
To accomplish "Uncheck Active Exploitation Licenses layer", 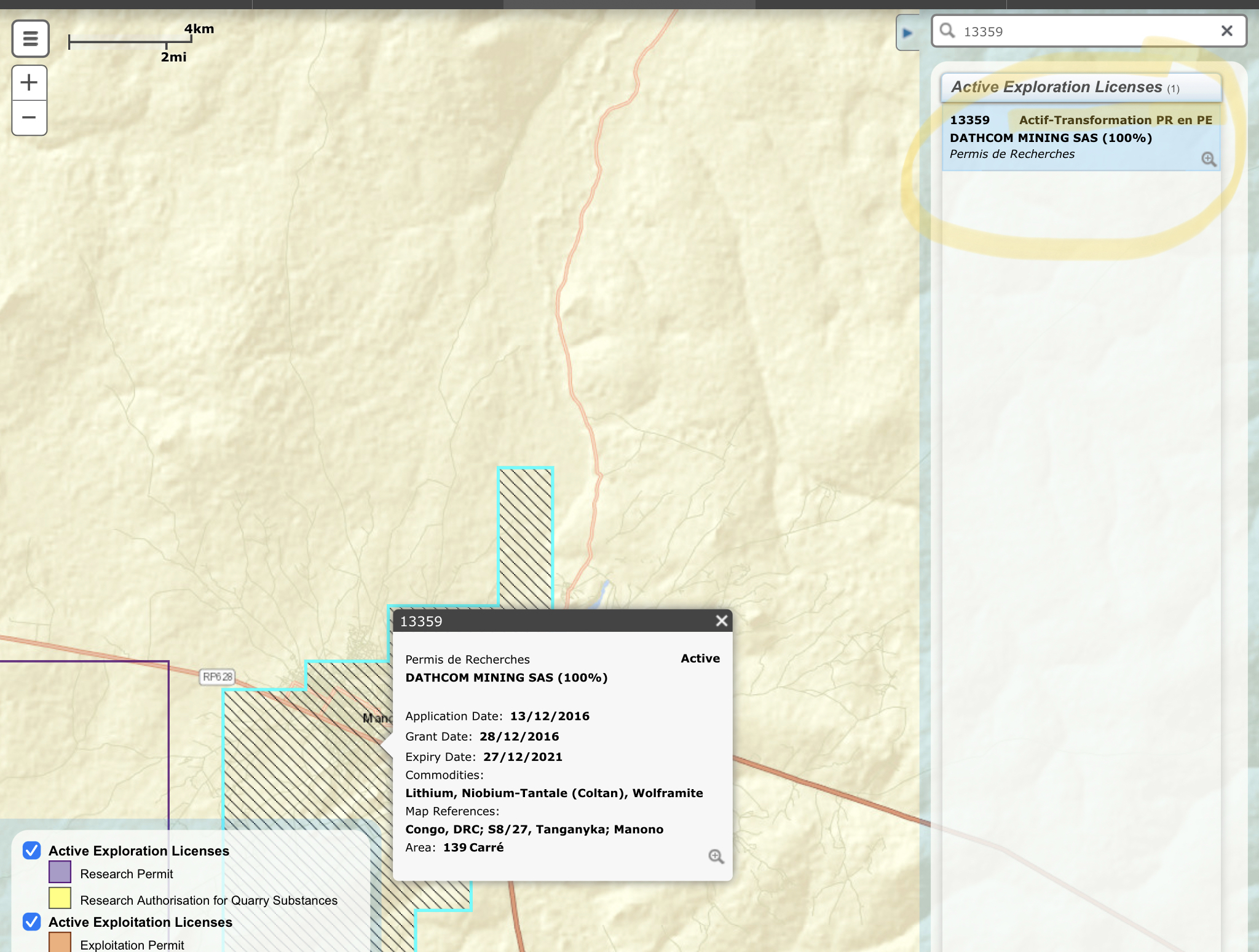I will point(32,922).
